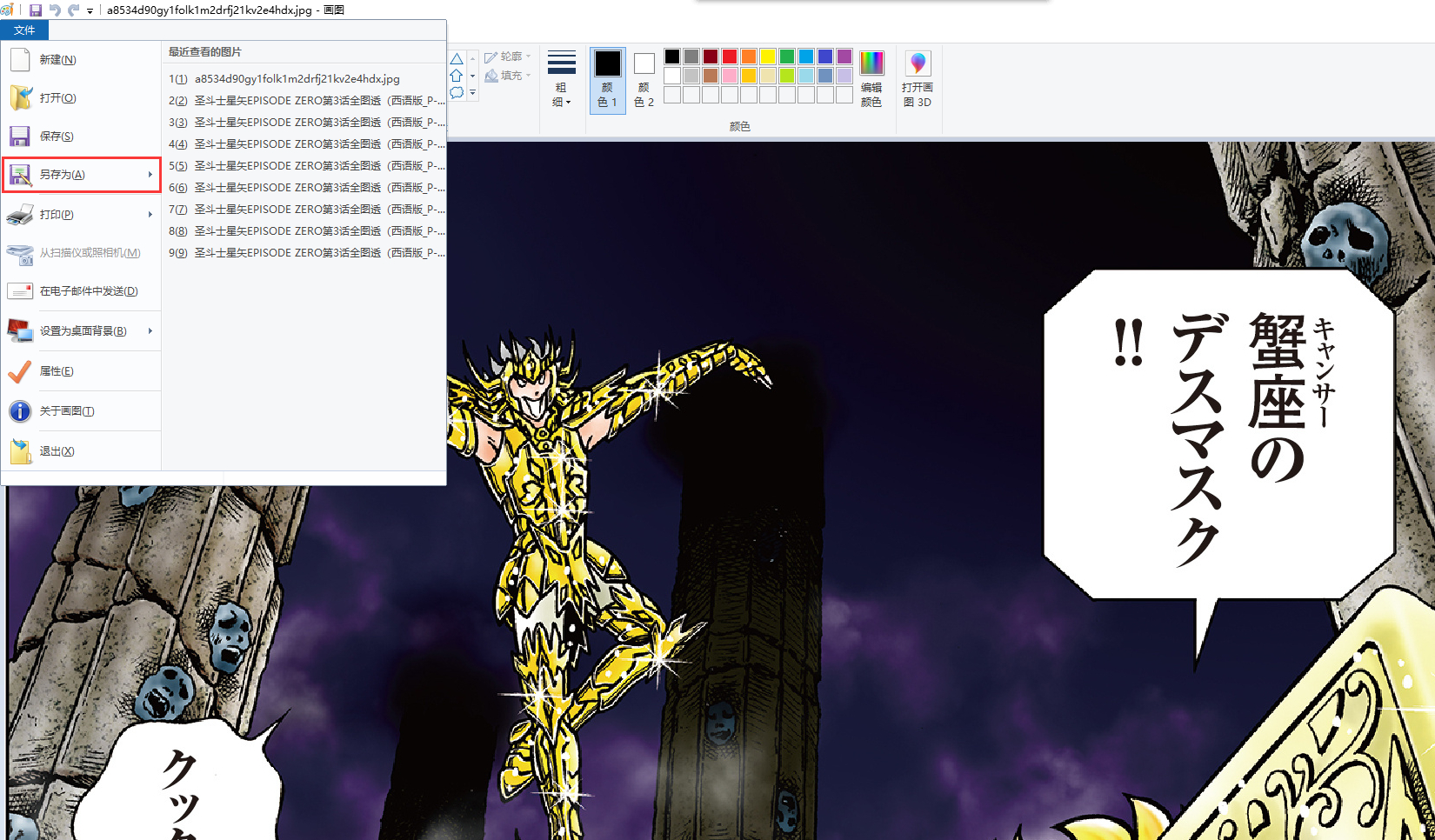The height and width of the screenshot is (840, 1435).
Task: Click the 文件 (File) tab
Action: point(24,30)
